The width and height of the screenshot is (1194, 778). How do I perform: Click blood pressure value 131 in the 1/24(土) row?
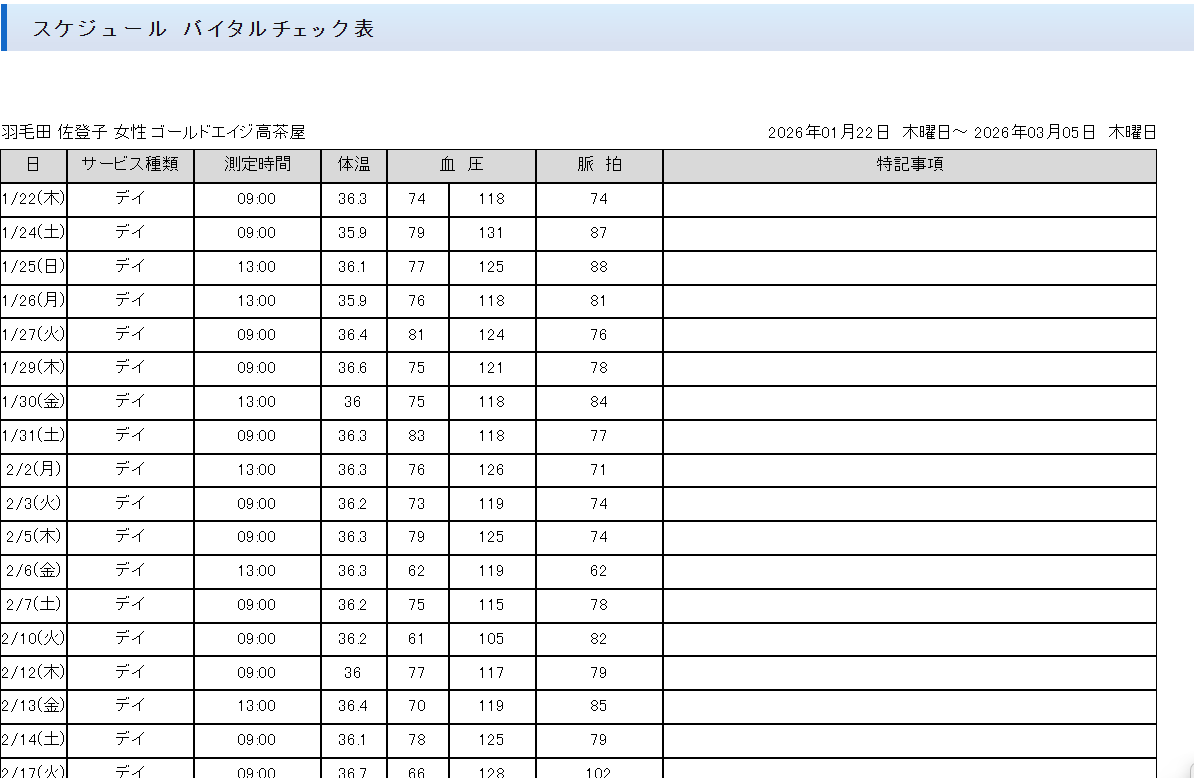coord(491,233)
